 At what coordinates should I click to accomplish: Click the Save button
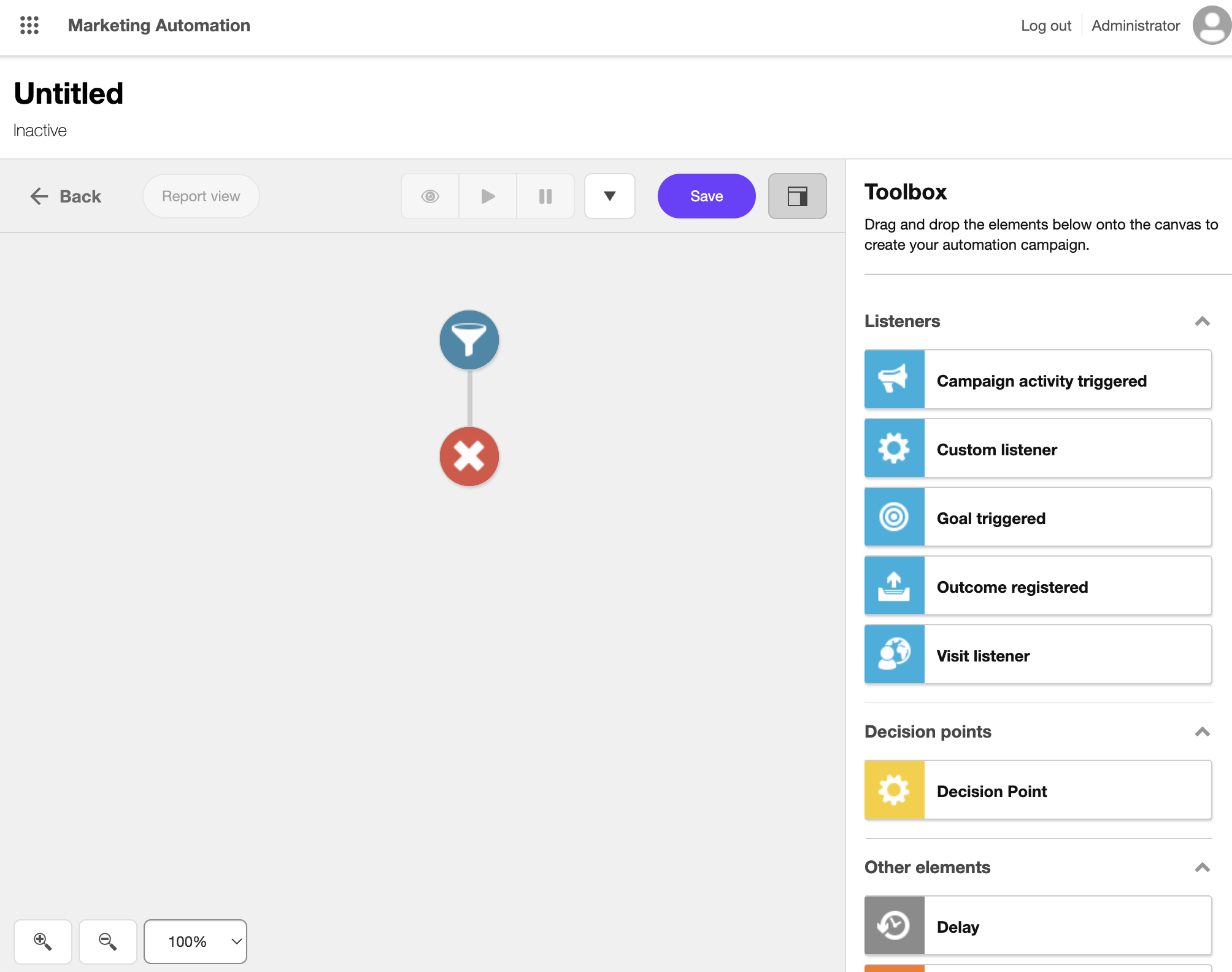(707, 196)
